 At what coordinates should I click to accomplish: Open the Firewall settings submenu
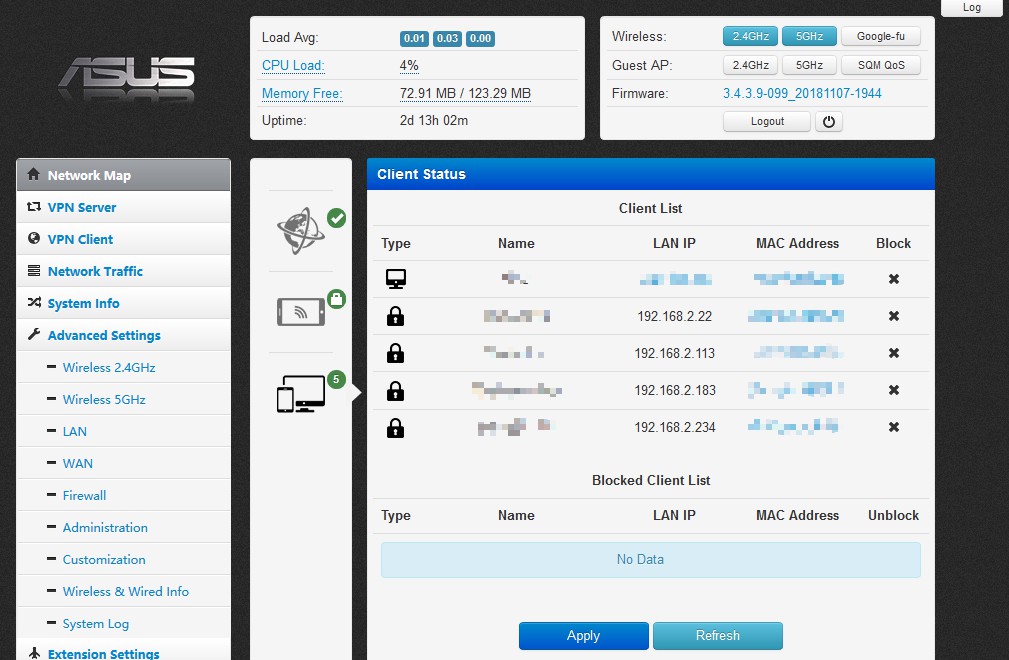point(84,495)
